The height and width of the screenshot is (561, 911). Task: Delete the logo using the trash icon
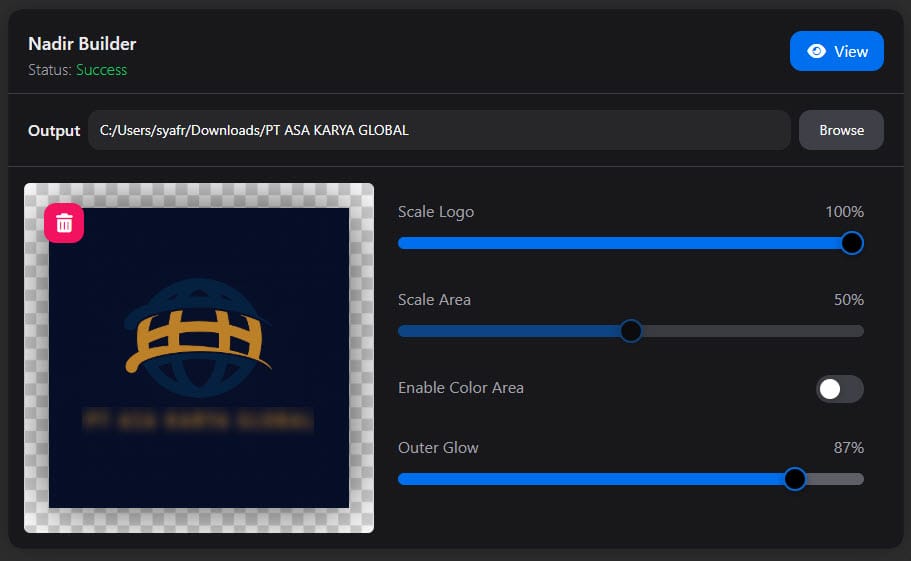pos(64,223)
